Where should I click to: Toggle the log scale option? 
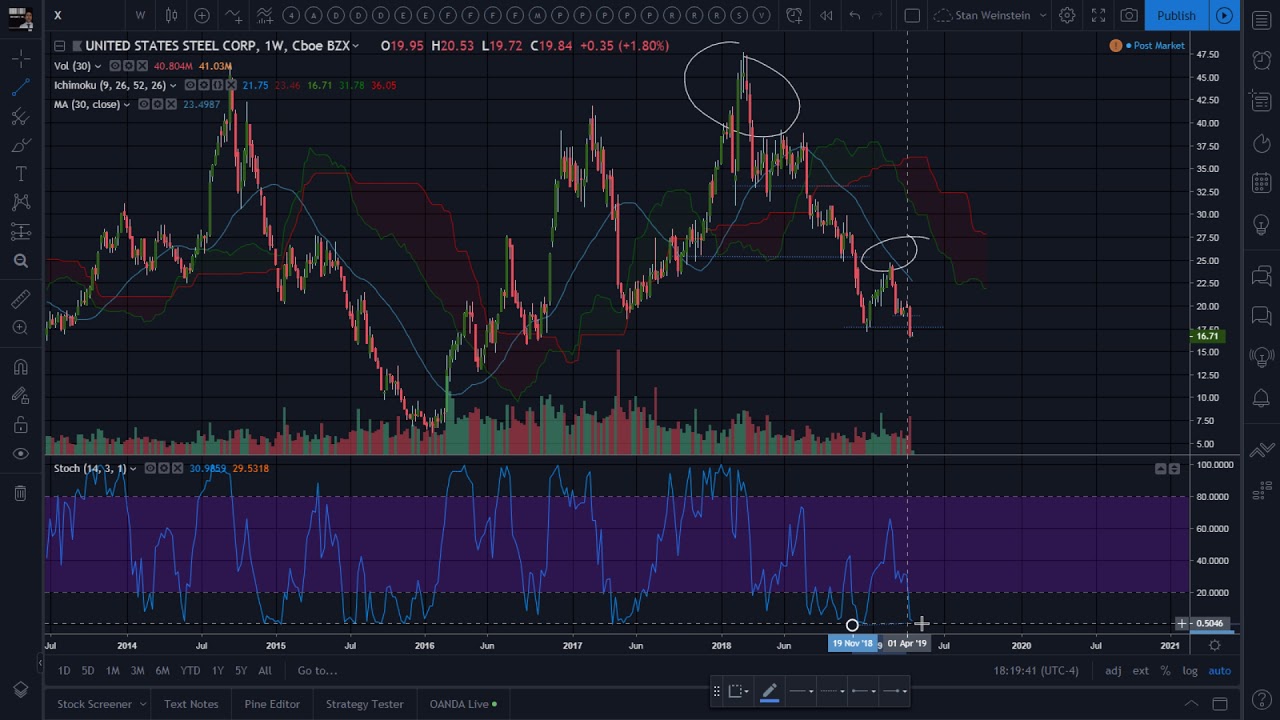tap(1190, 671)
